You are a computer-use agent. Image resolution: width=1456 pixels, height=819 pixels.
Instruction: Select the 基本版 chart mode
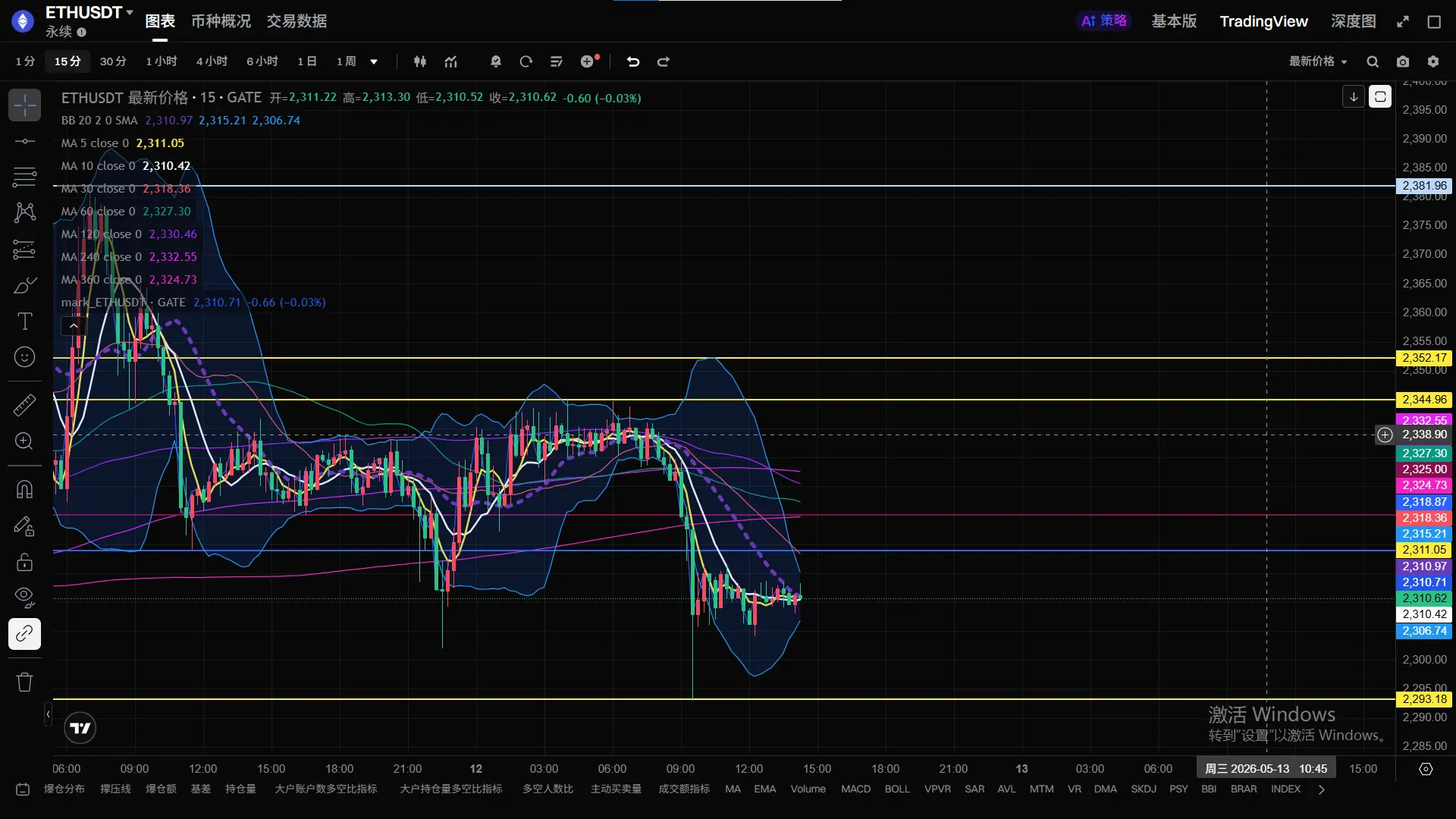(1174, 21)
